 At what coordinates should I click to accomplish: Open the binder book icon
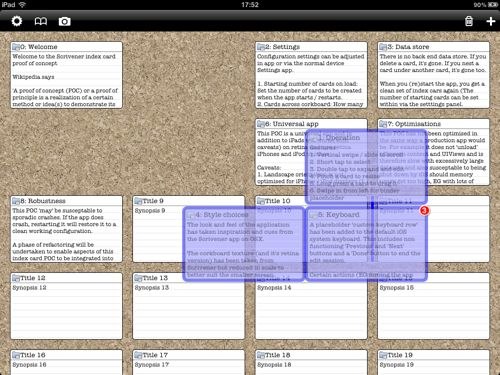pos(41,22)
